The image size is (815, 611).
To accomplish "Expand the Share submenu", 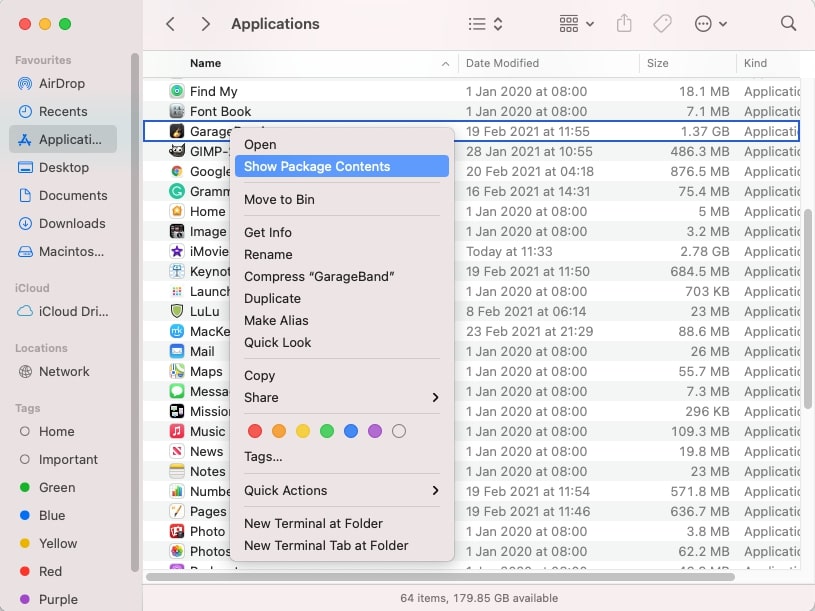I will click(341, 397).
